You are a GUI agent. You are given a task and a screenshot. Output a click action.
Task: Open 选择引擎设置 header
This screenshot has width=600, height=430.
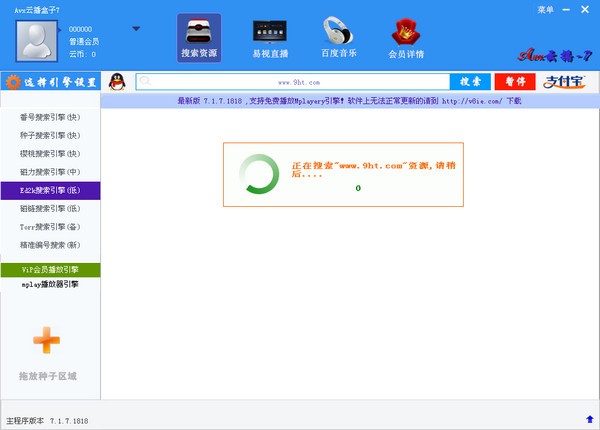51,82
